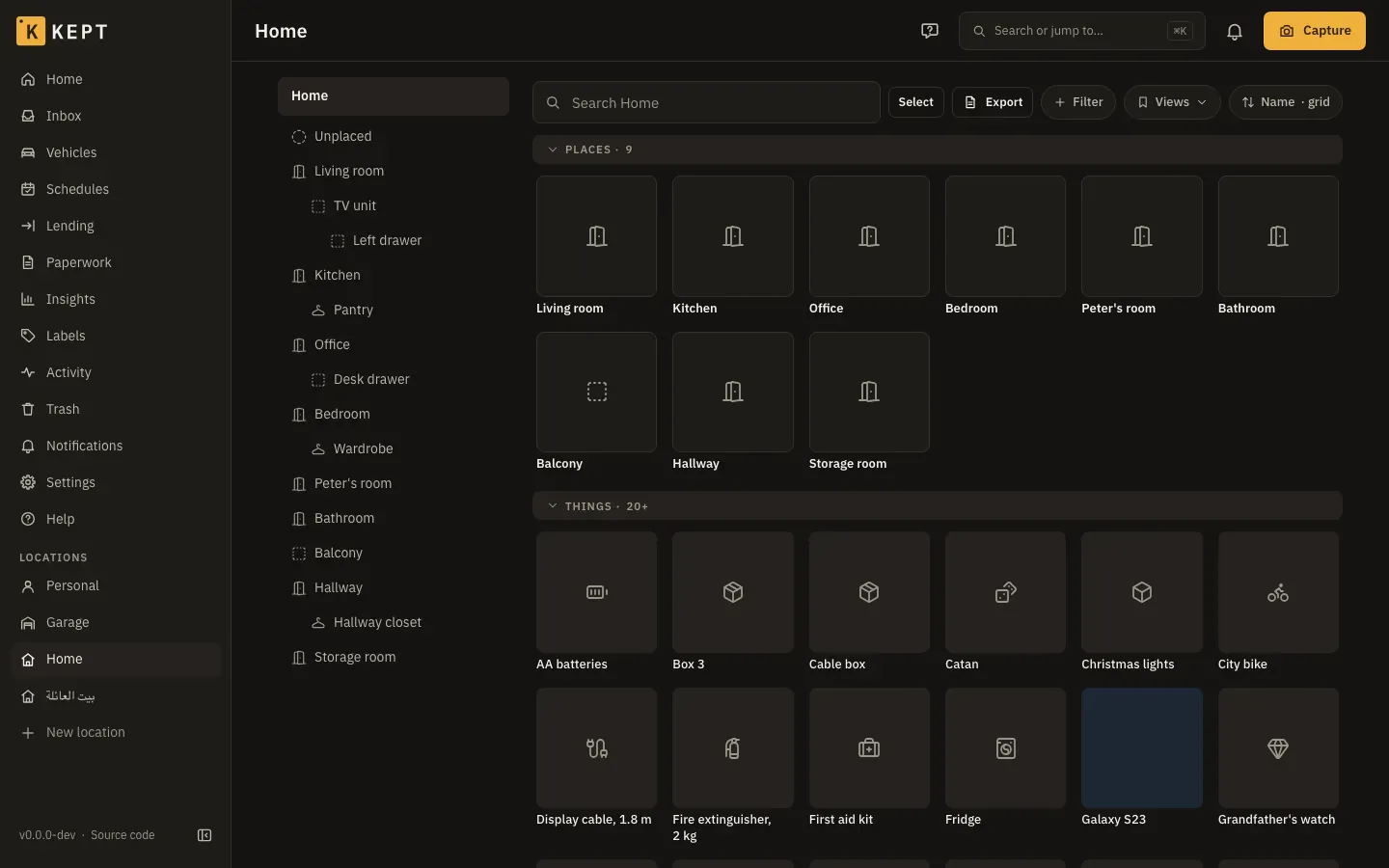Open Settings in sidebar
Viewport: 1389px width, 868px height.
tap(116, 482)
